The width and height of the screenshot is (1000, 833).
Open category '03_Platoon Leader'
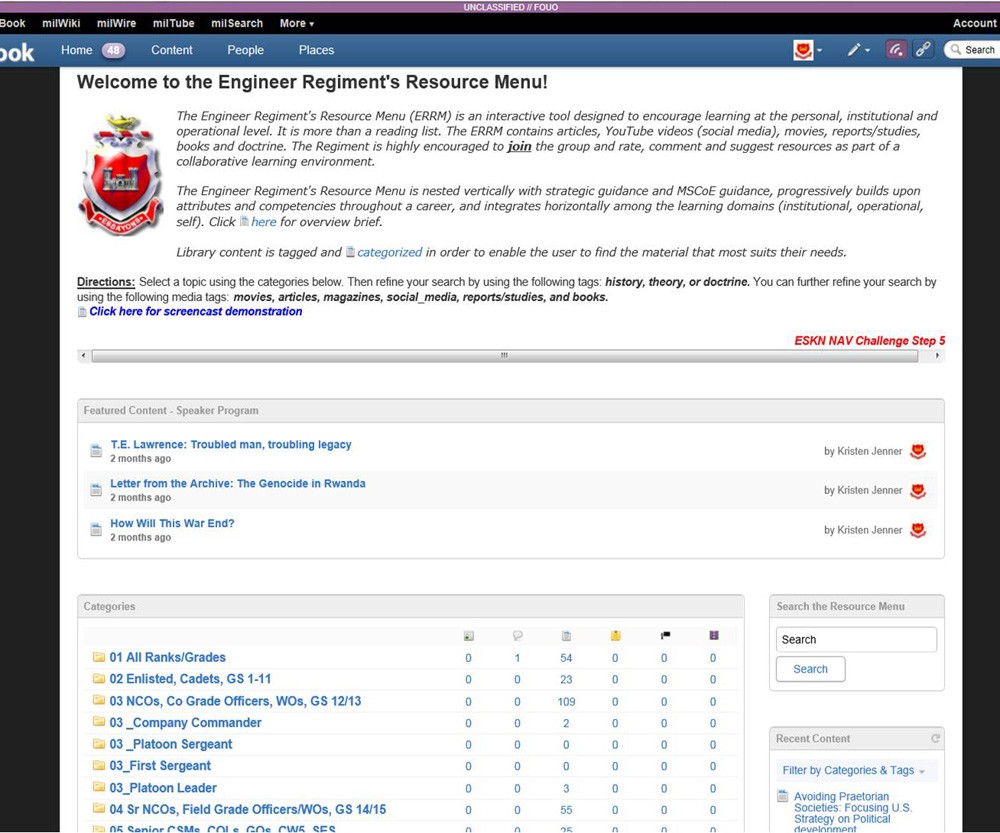(x=163, y=787)
